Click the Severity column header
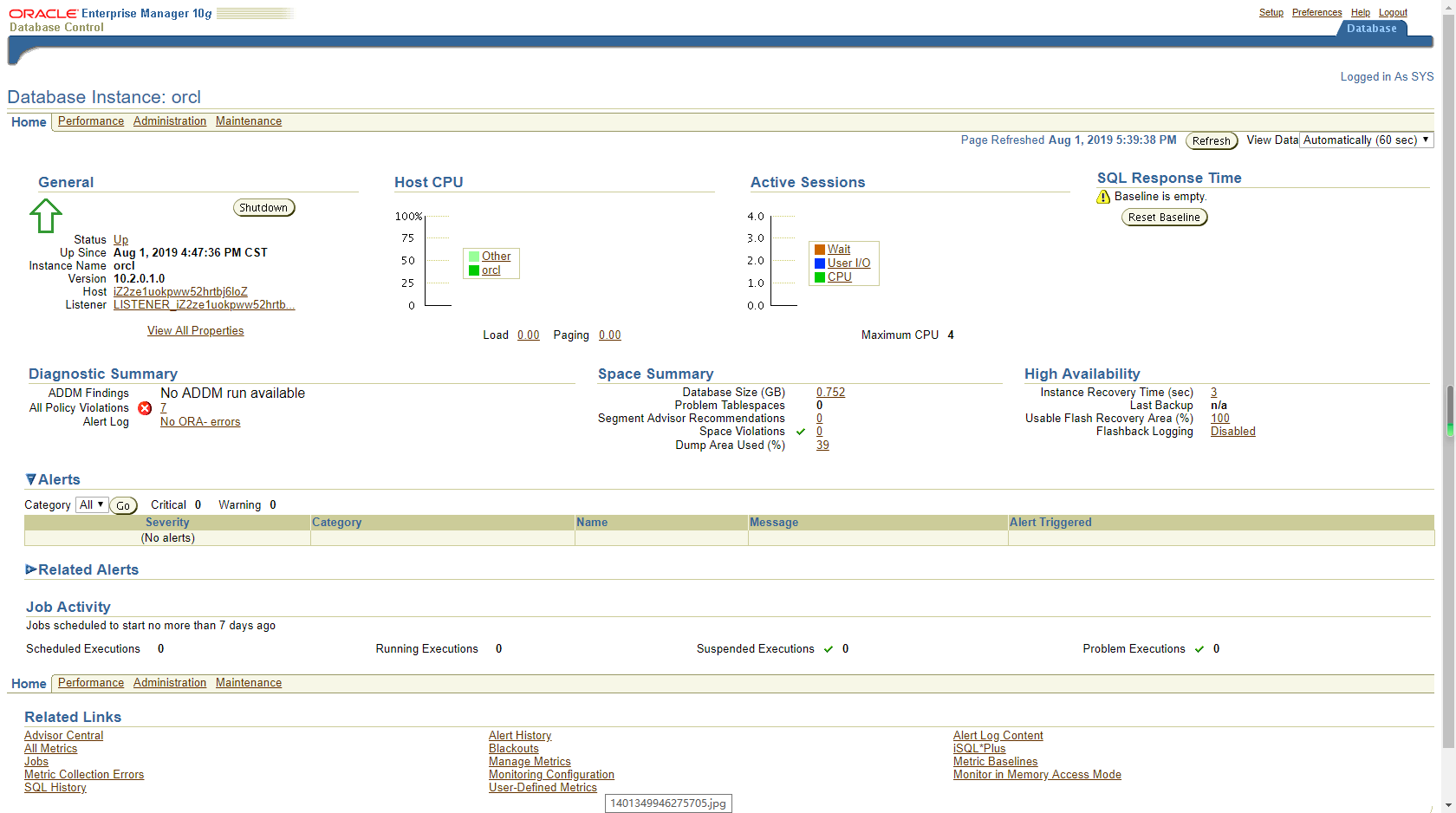The width and height of the screenshot is (1456, 813). pyautogui.click(x=167, y=523)
